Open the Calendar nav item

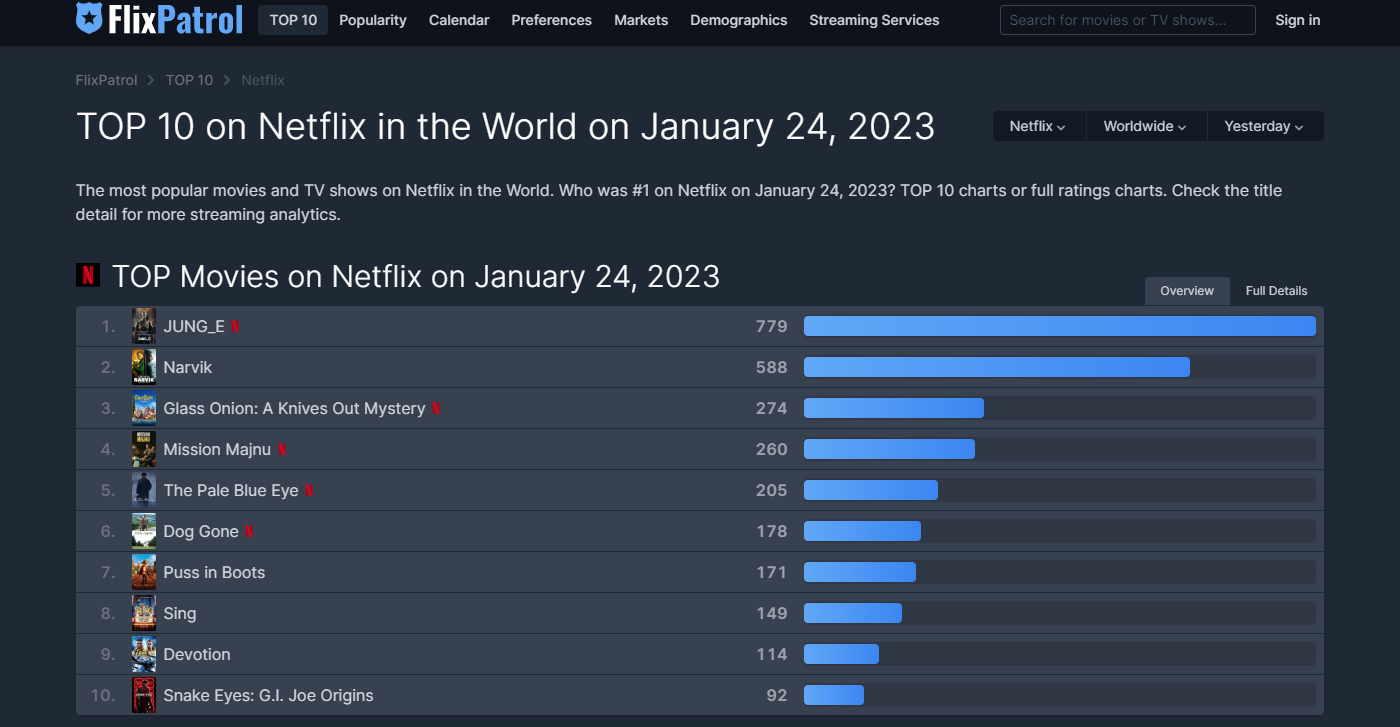click(459, 20)
